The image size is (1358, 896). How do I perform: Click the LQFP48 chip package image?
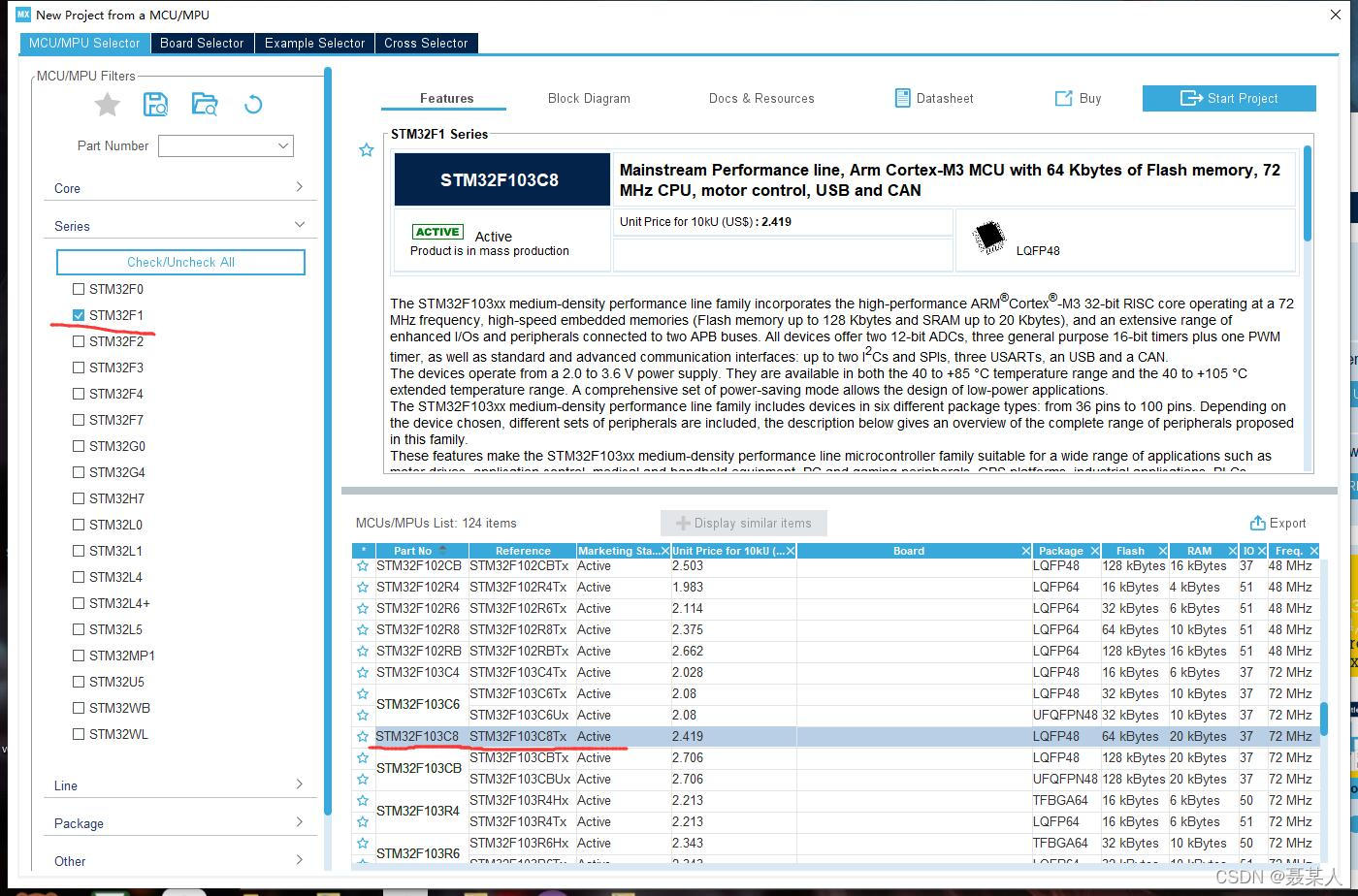(989, 237)
